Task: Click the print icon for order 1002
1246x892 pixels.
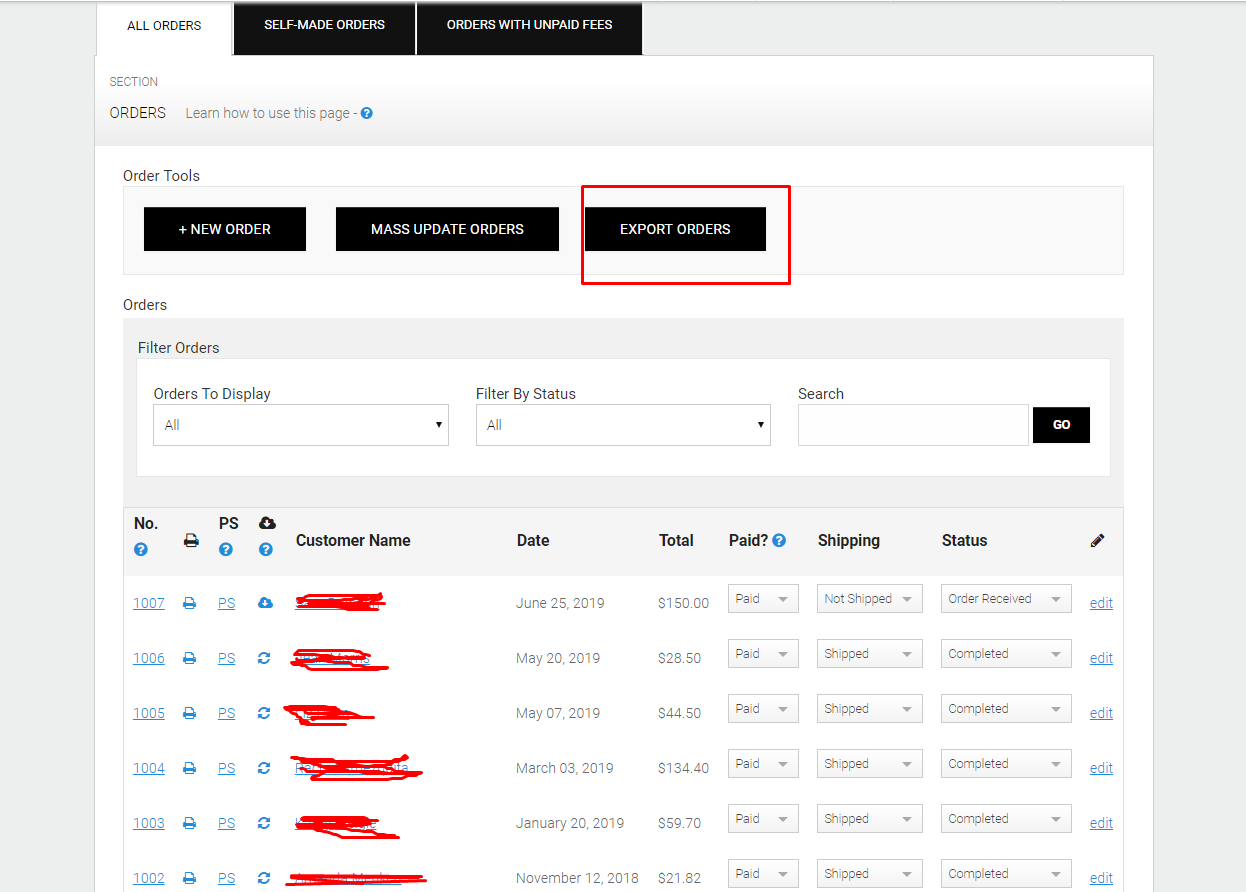Action: (190, 877)
